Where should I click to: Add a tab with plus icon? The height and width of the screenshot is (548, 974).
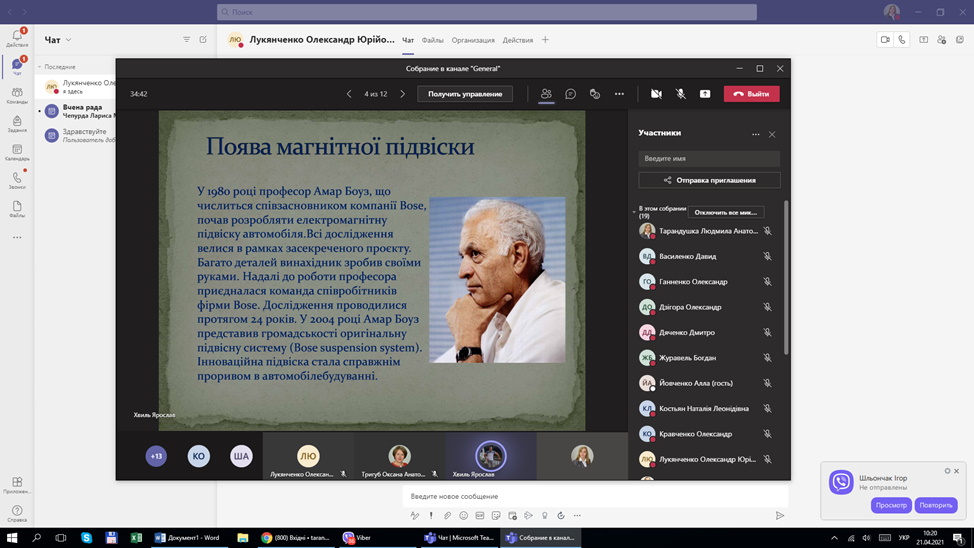tap(545, 40)
